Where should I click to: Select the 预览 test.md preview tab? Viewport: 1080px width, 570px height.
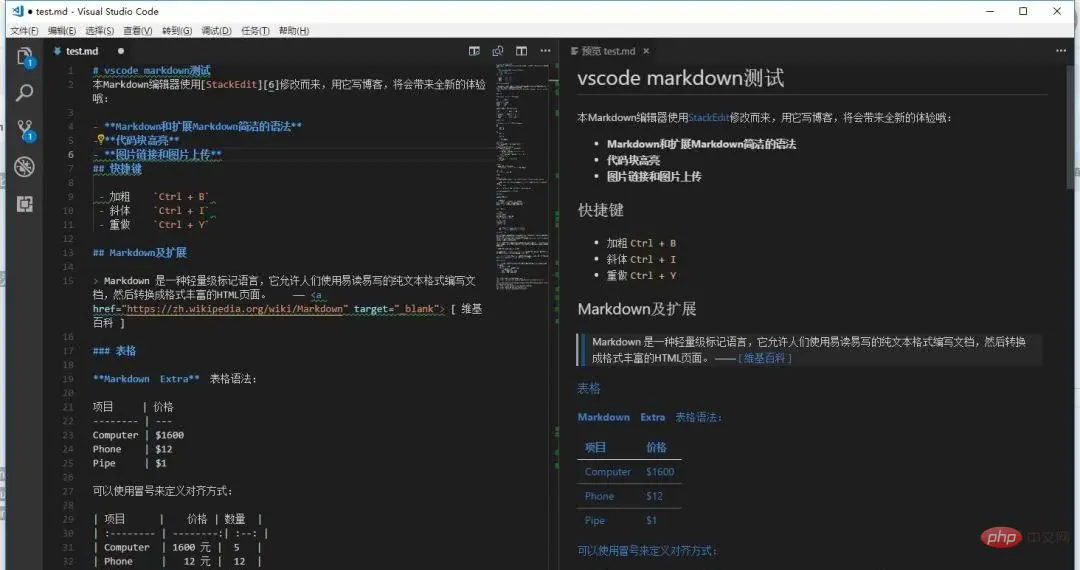tap(608, 51)
